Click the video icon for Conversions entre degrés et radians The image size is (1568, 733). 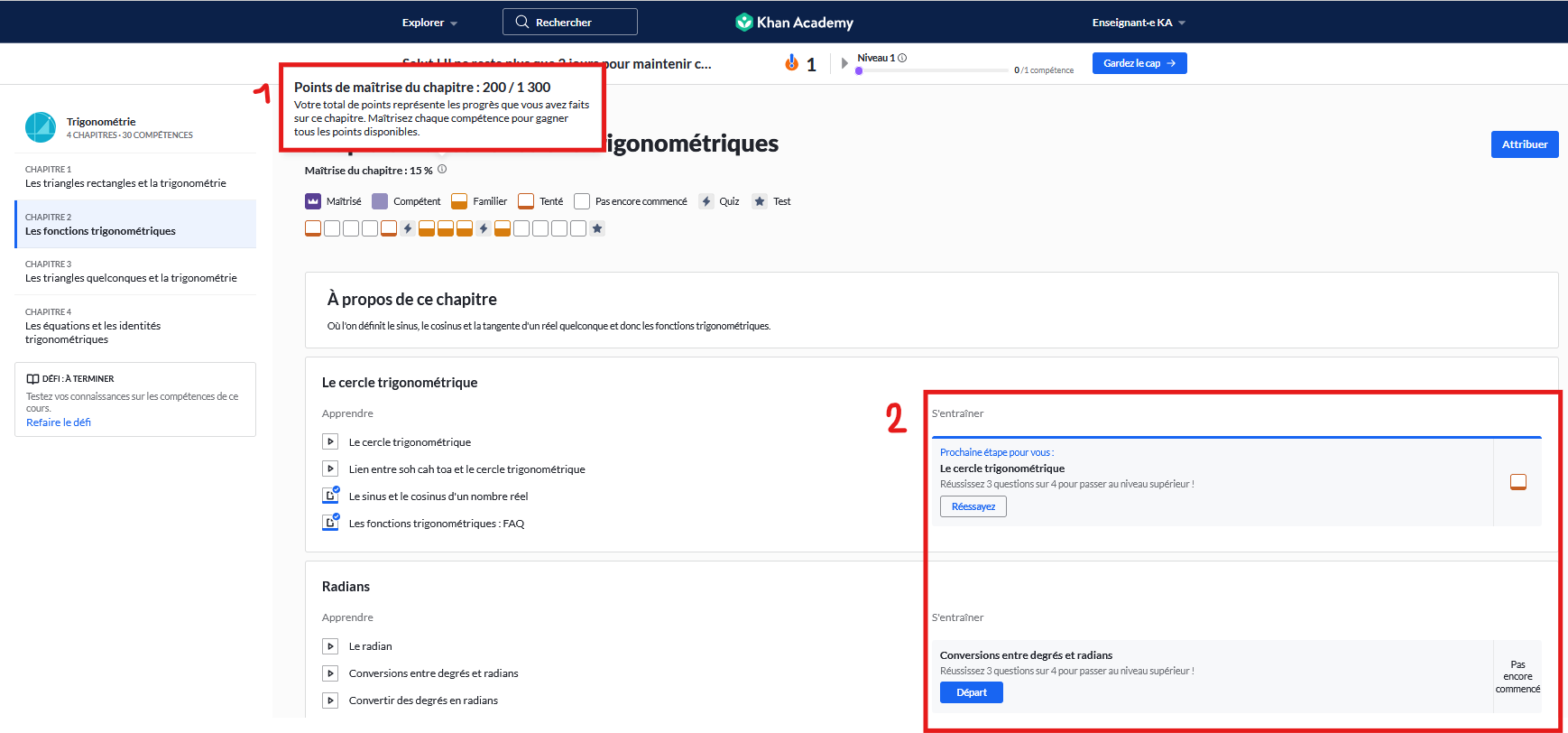pyautogui.click(x=330, y=673)
